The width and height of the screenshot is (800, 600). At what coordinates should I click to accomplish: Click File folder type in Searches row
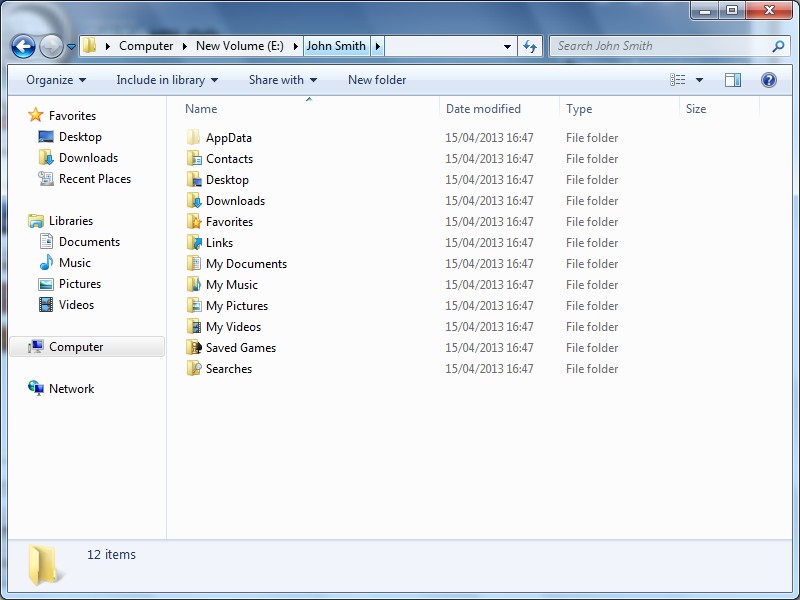pos(592,368)
